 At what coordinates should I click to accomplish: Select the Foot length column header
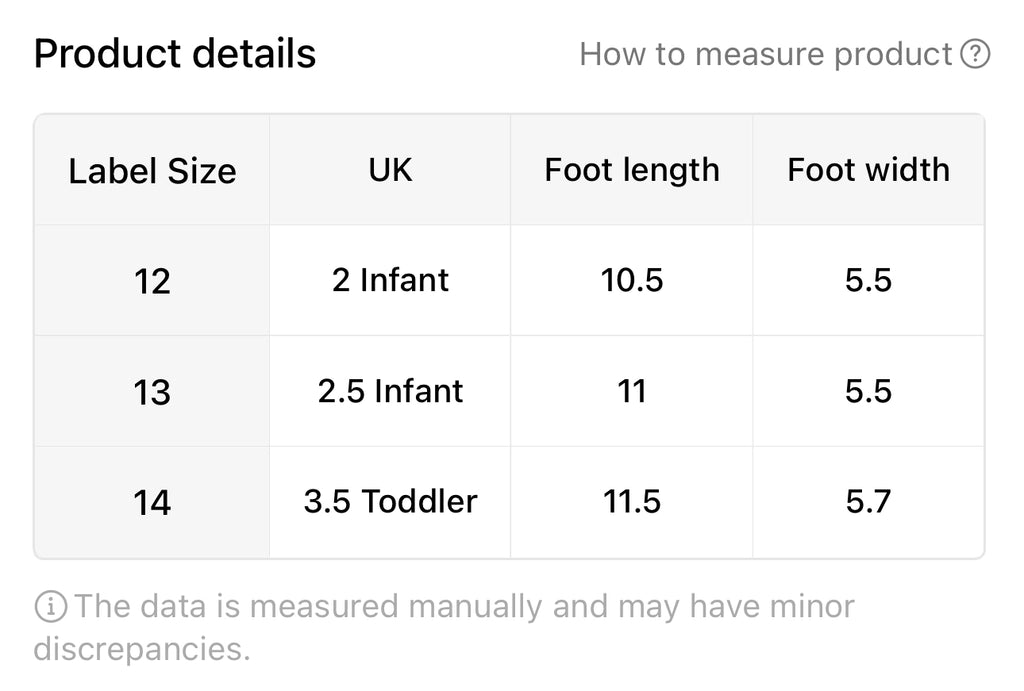[632, 170]
